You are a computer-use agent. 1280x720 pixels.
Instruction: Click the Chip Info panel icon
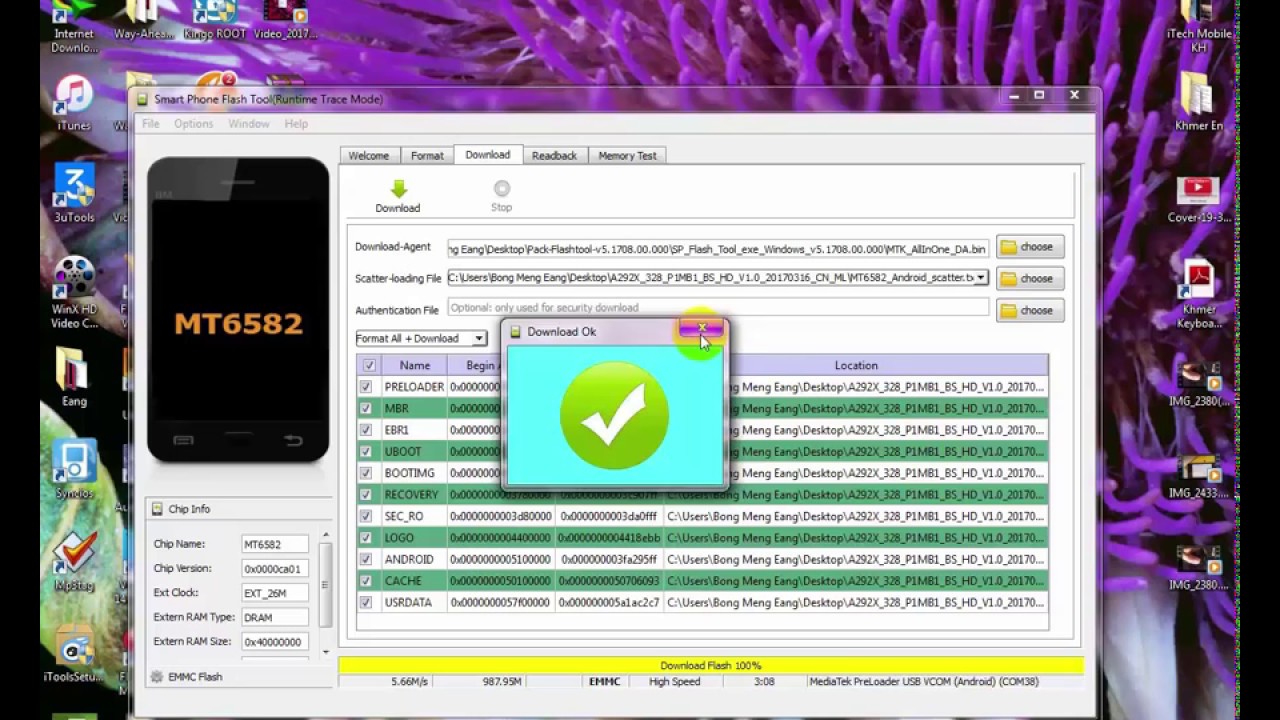click(157, 509)
